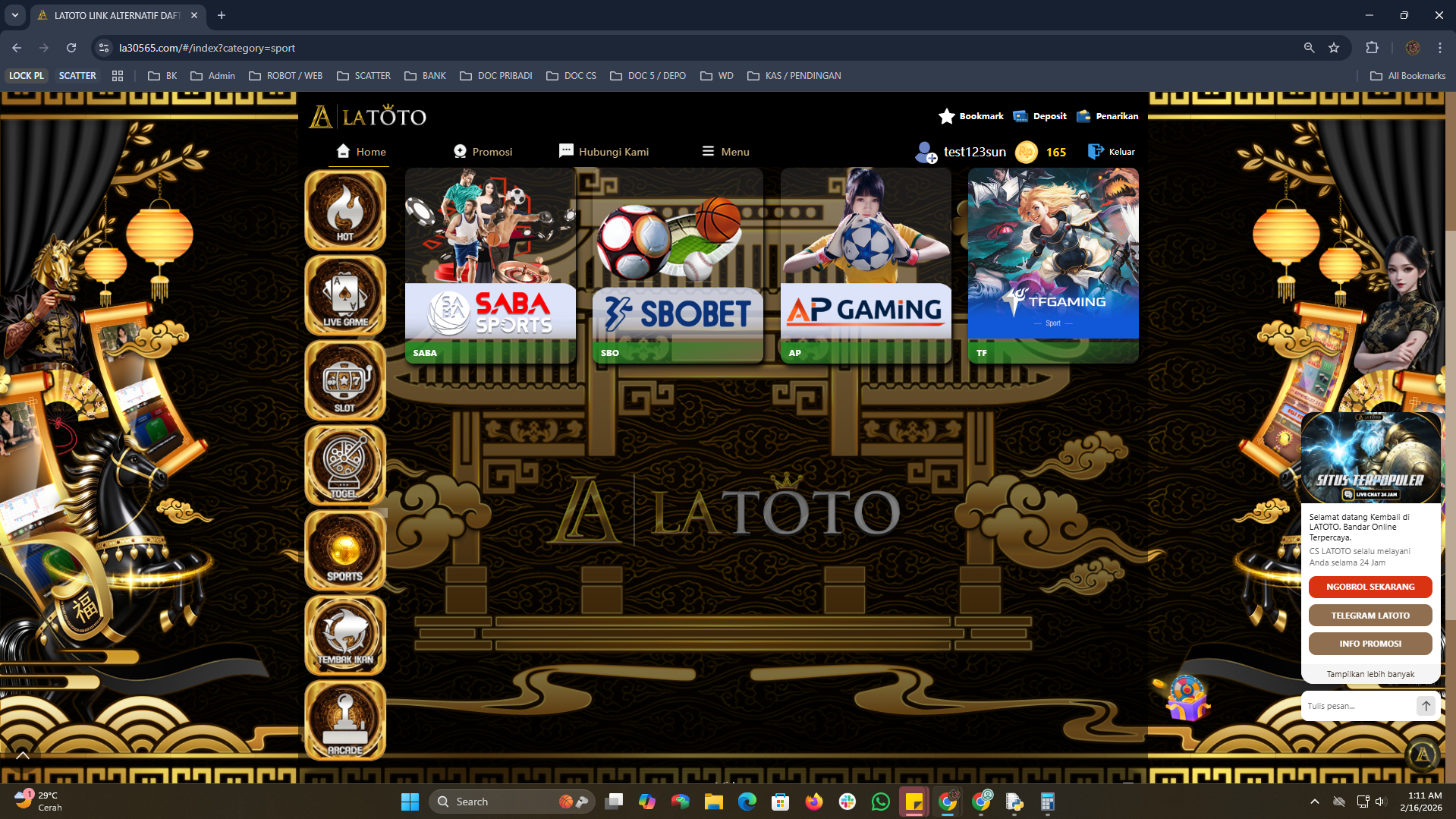Image resolution: width=1456 pixels, height=819 pixels.
Task: Click the gold coin balance icon
Action: (x=1026, y=152)
